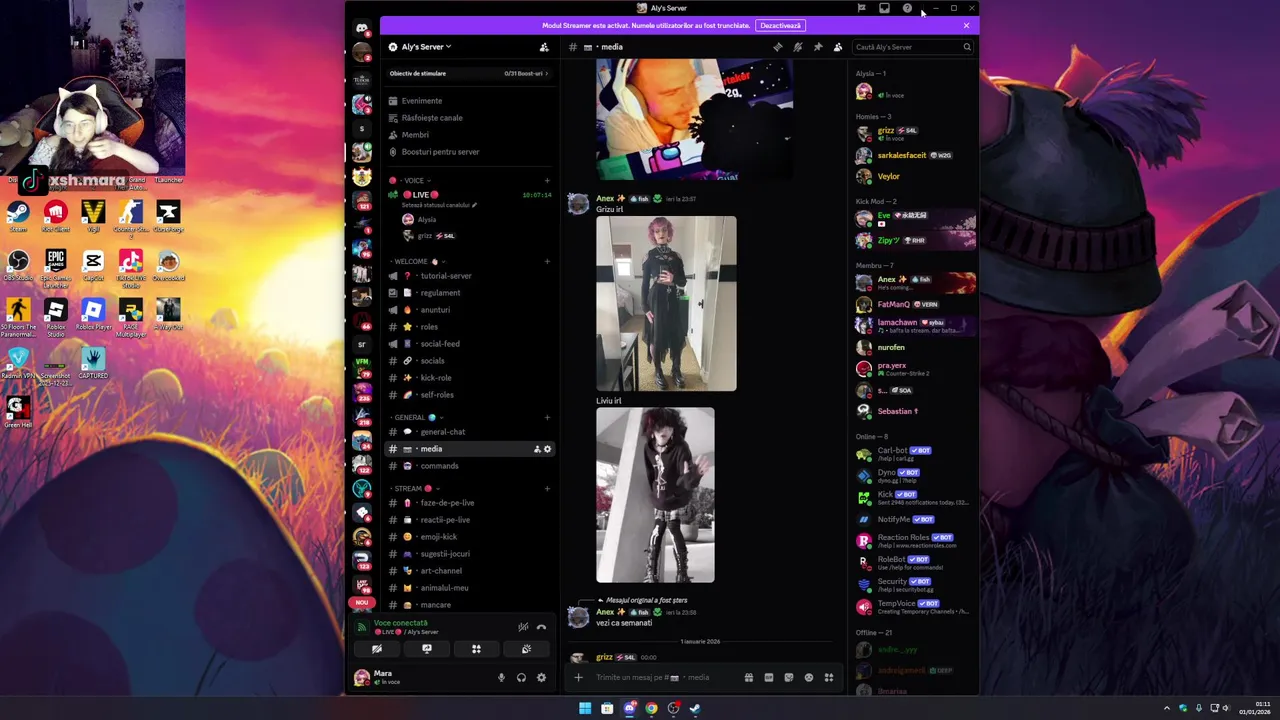Click the search field Caută Aly's Server
This screenshot has height=720, width=1280.
point(912,47)
